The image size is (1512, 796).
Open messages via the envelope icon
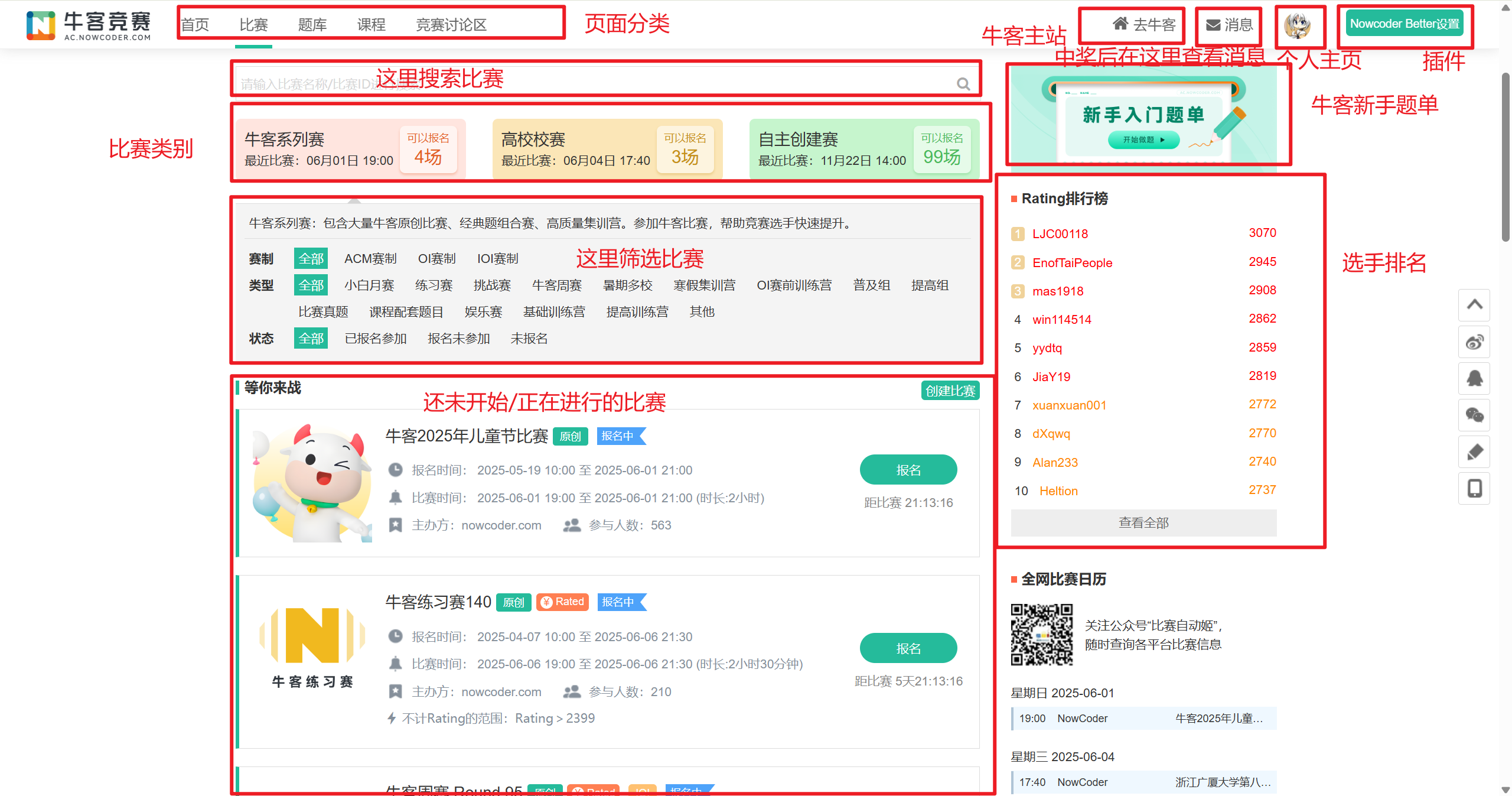click(x=1228, y=25)
